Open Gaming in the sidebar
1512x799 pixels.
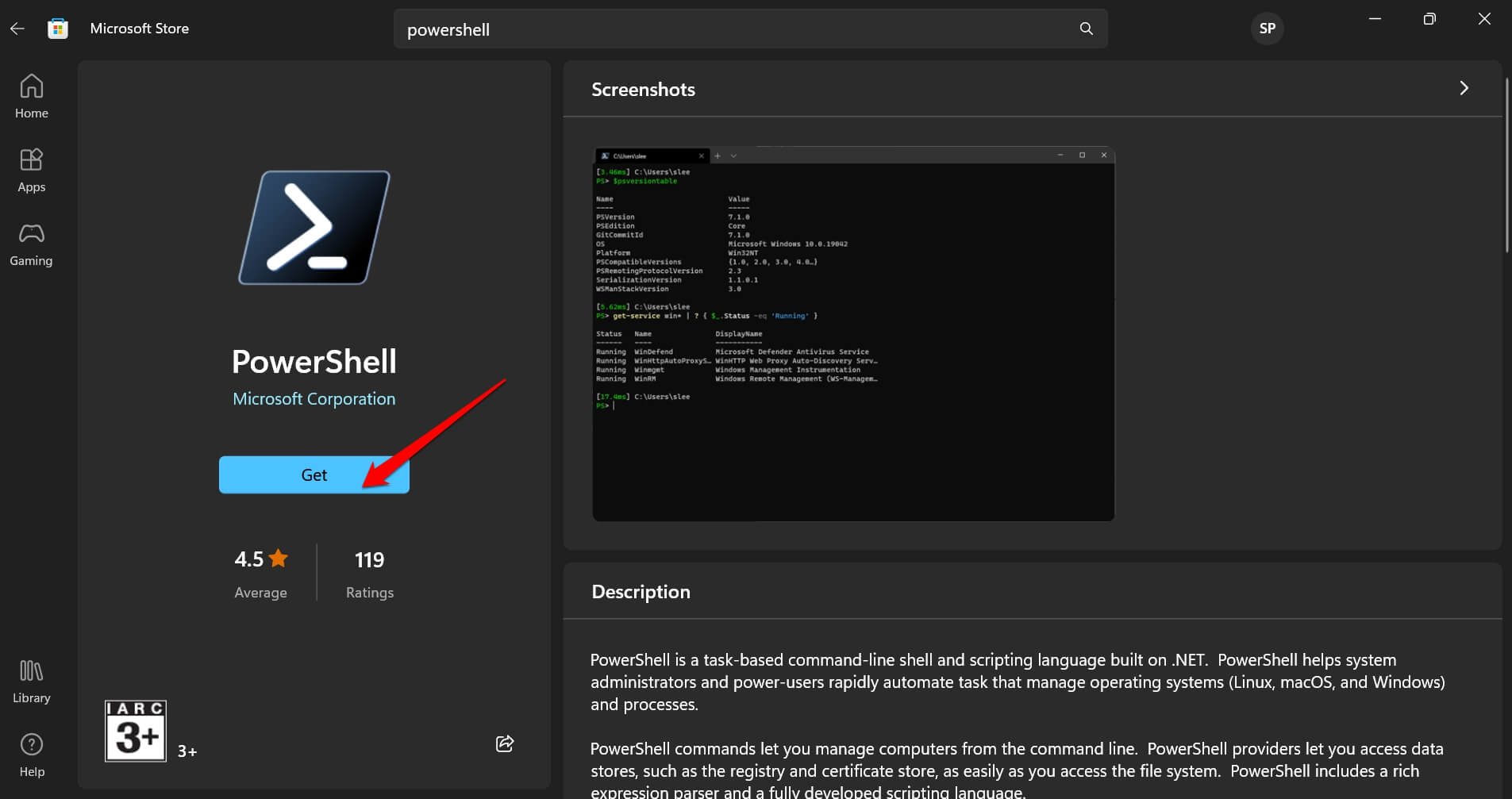coord(31,244)
